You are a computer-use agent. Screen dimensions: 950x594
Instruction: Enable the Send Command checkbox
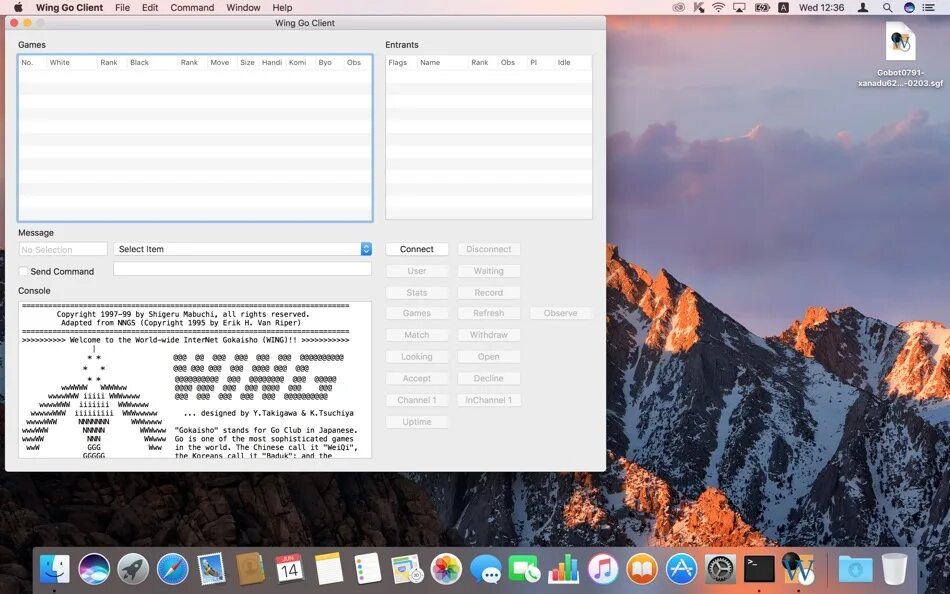pos(24,271)
